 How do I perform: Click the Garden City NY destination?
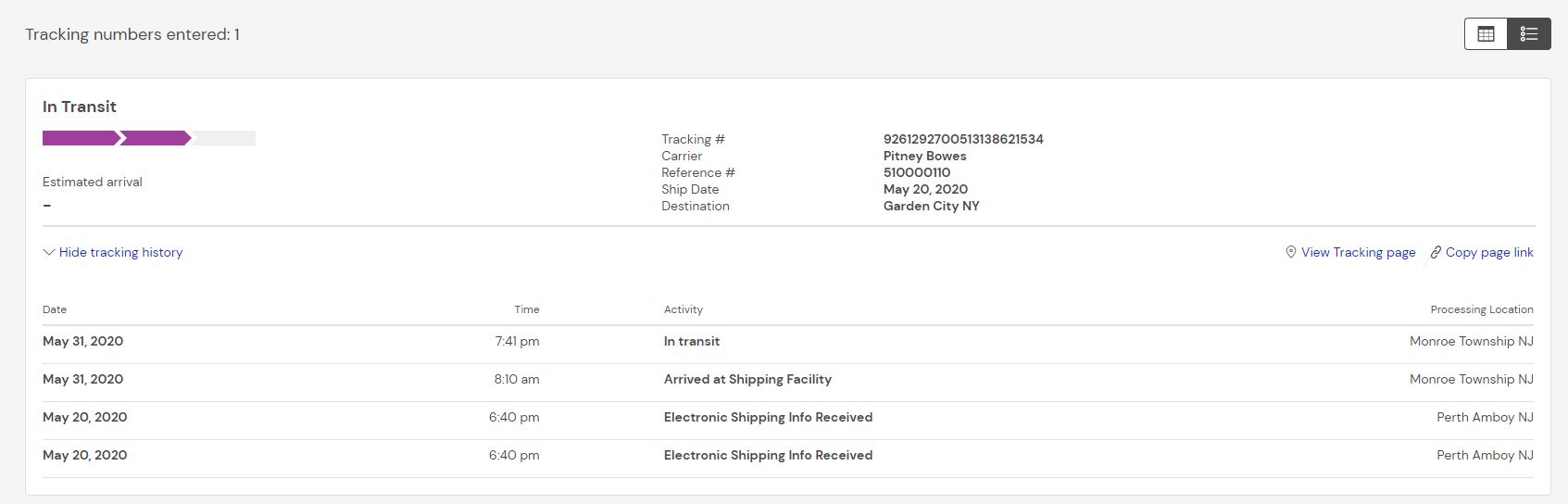coord(931,206)
